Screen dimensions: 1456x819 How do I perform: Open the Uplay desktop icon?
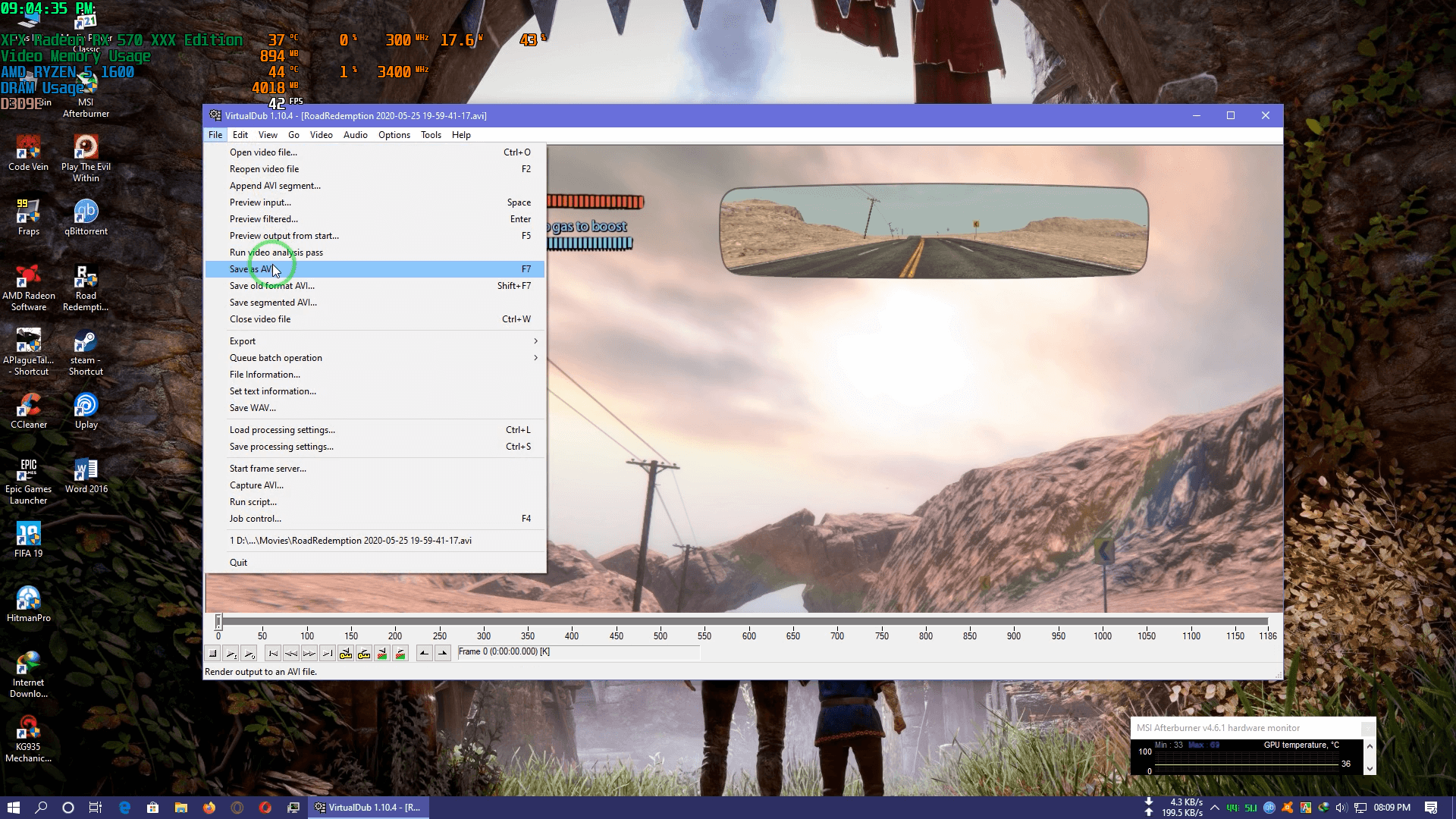coord(86,410)
